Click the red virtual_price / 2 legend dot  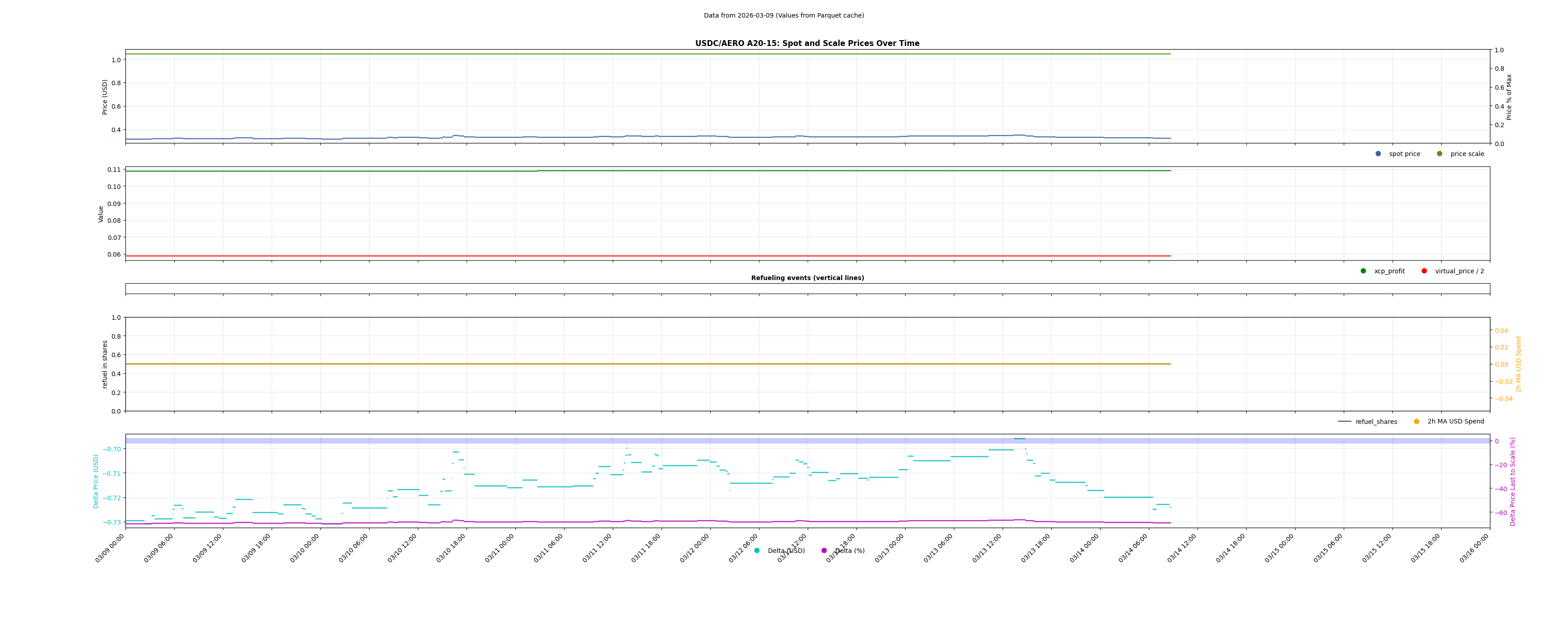point(1425,271)
